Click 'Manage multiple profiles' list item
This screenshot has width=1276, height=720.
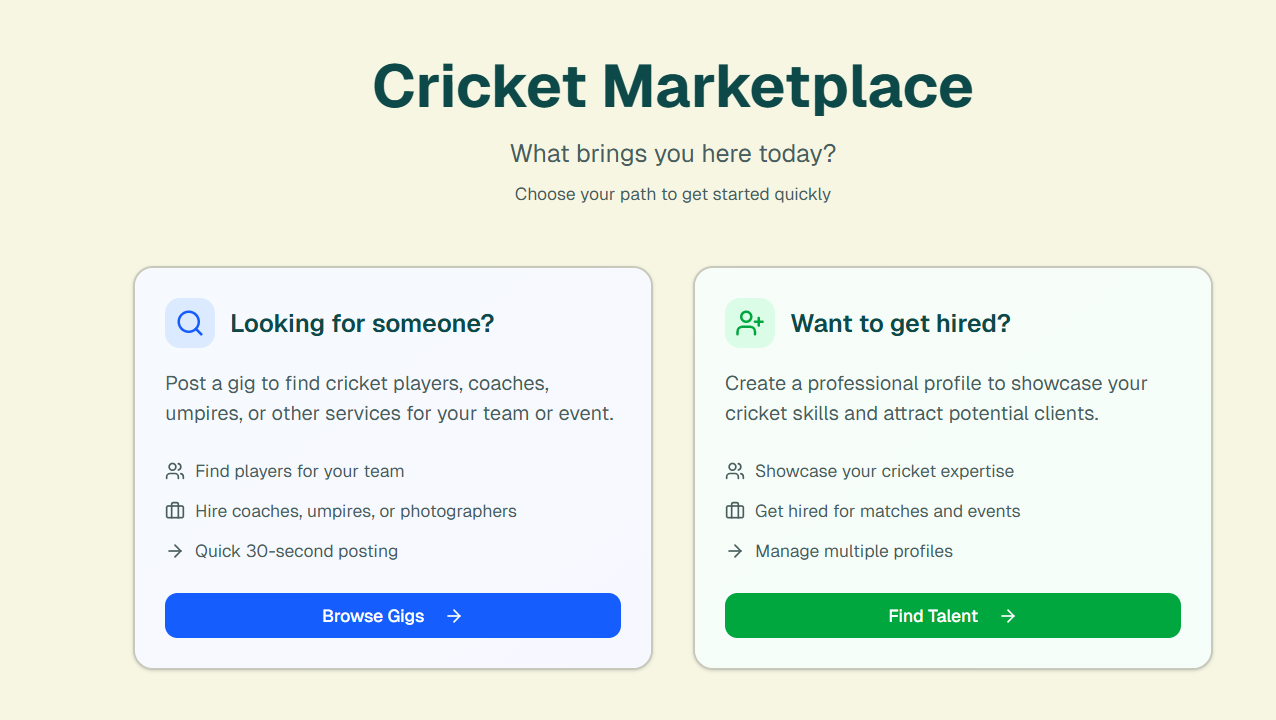(853, 550)
